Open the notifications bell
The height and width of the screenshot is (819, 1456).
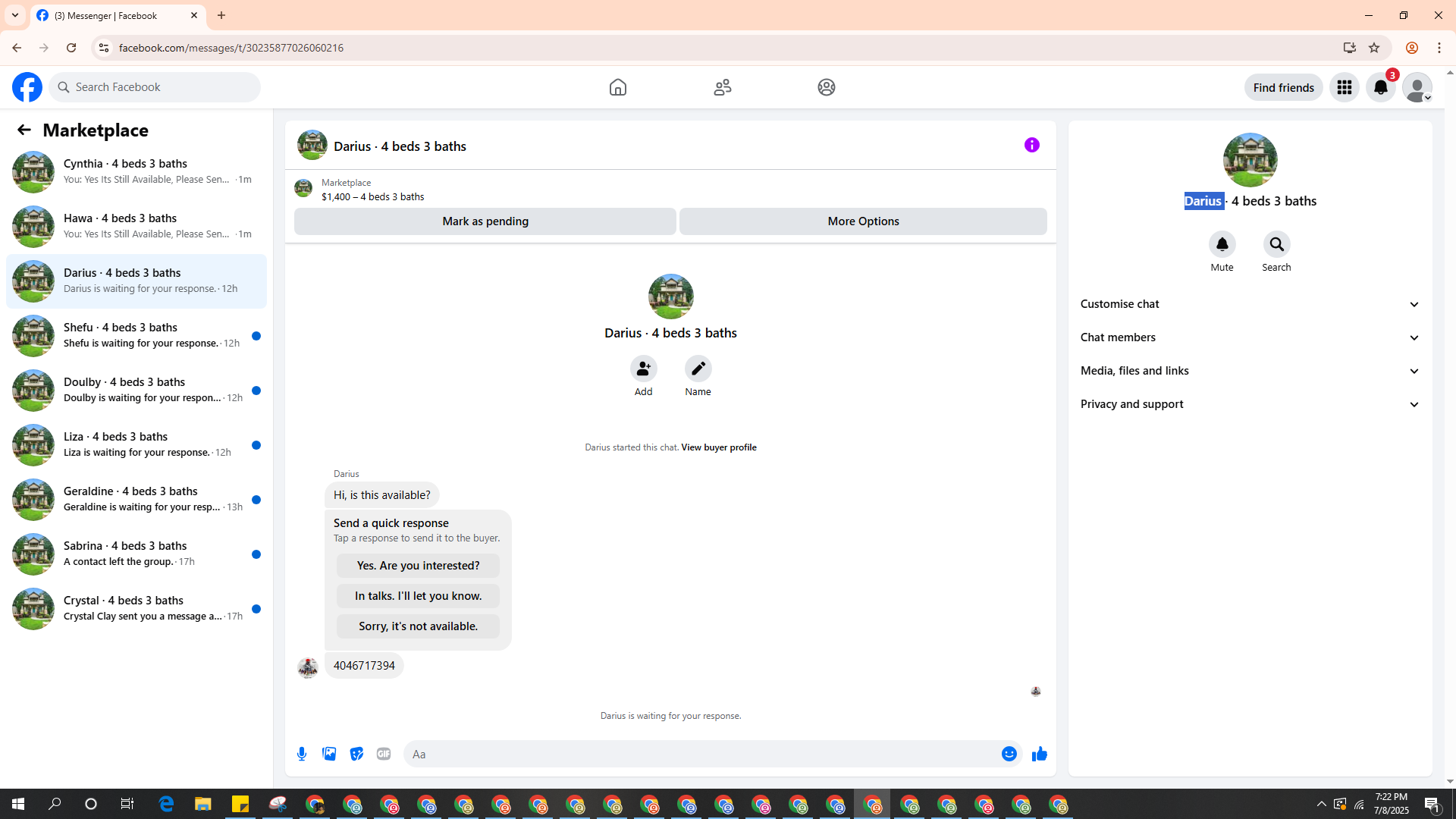[x=1380, y=87]
